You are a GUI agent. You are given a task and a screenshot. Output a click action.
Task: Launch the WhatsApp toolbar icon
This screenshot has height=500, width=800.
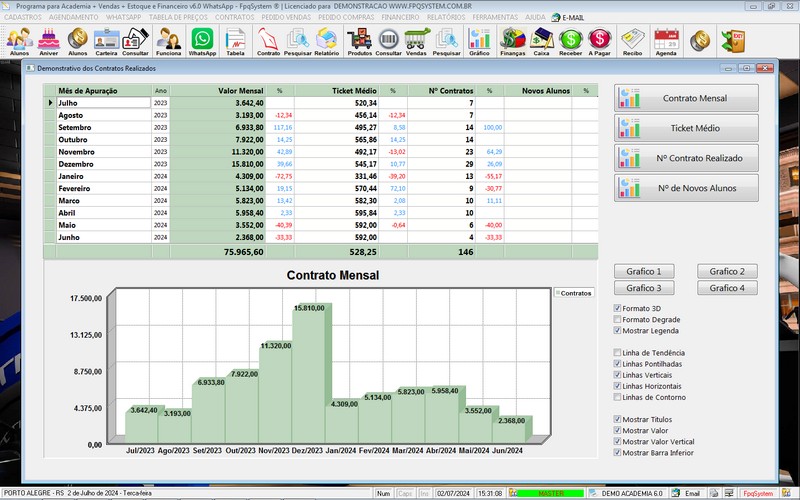coord(203,41)
